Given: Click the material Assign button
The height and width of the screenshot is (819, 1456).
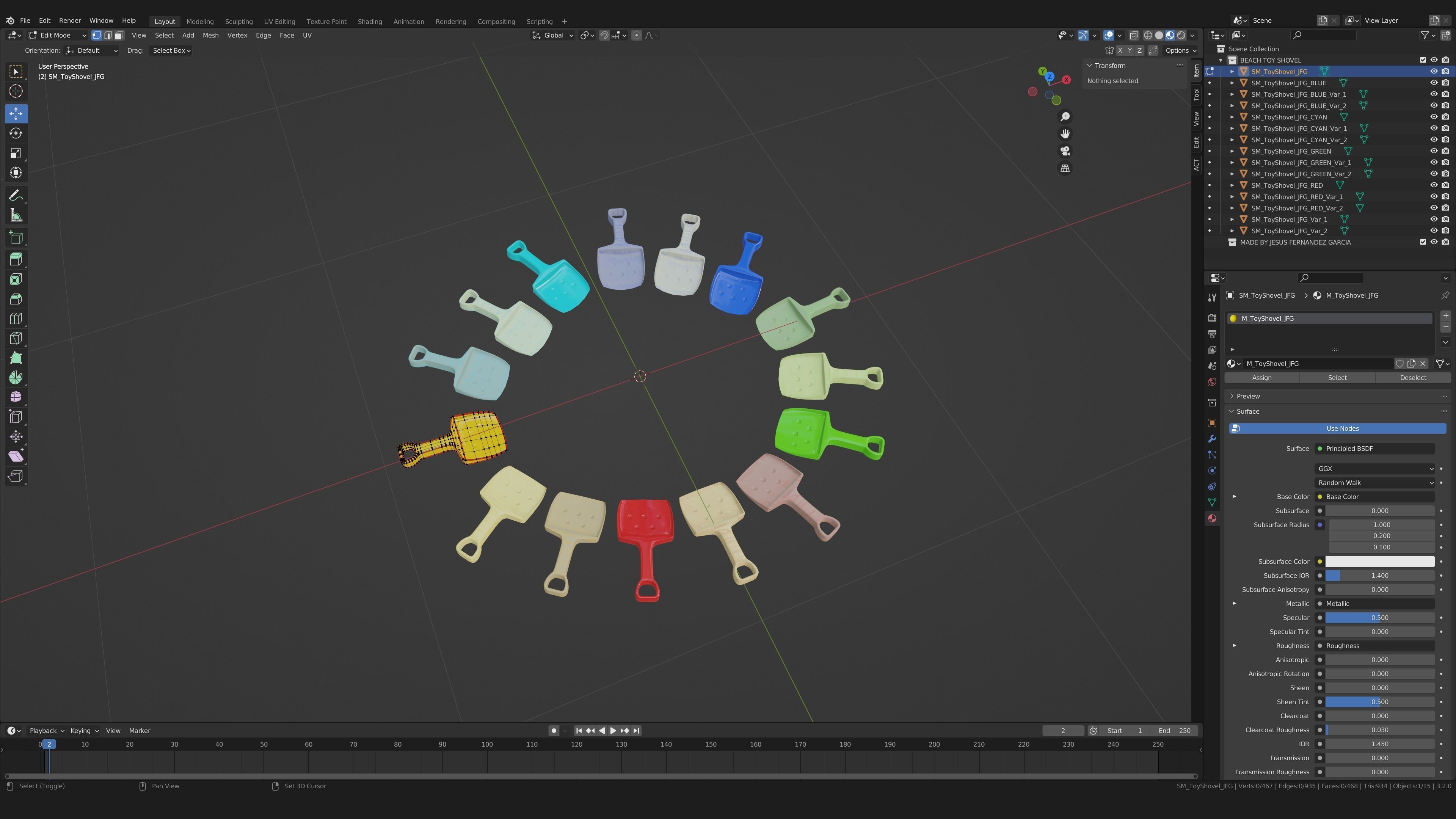Looking at the screenshot, I should 1261,378.
